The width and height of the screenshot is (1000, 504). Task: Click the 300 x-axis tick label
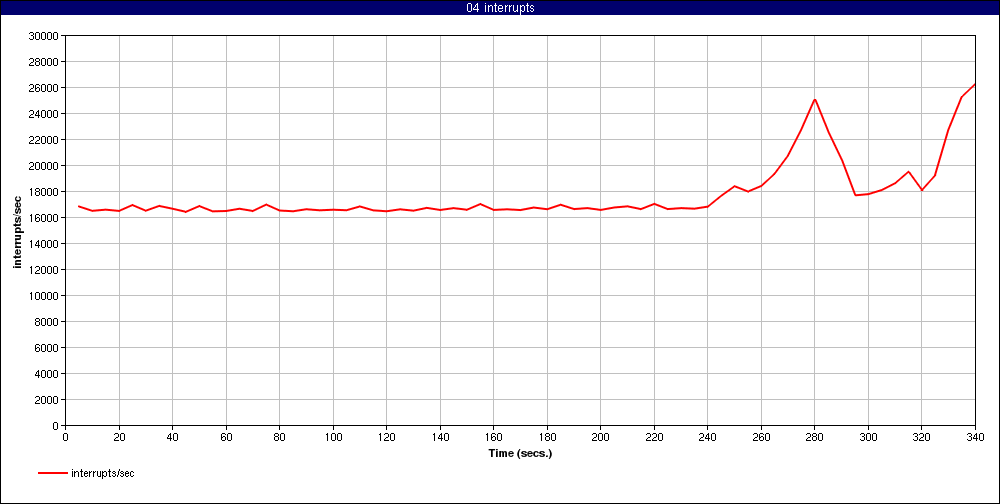869,437
